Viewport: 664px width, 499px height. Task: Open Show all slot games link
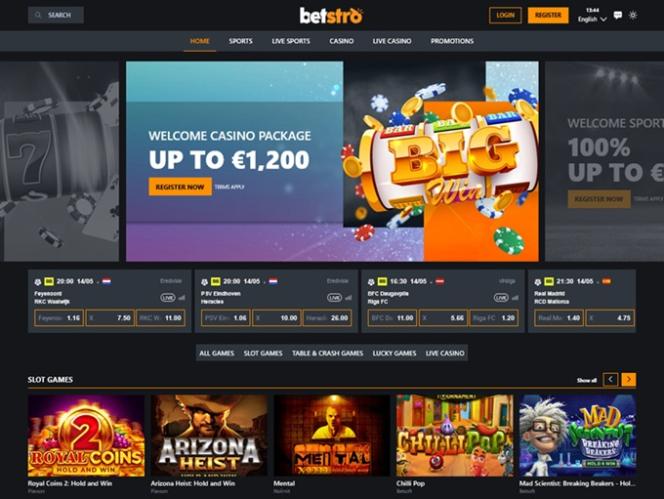587,380
